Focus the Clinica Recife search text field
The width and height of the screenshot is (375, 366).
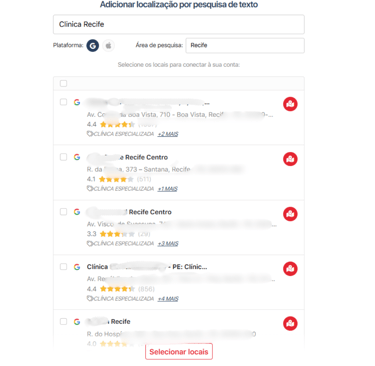coord(179,24)
